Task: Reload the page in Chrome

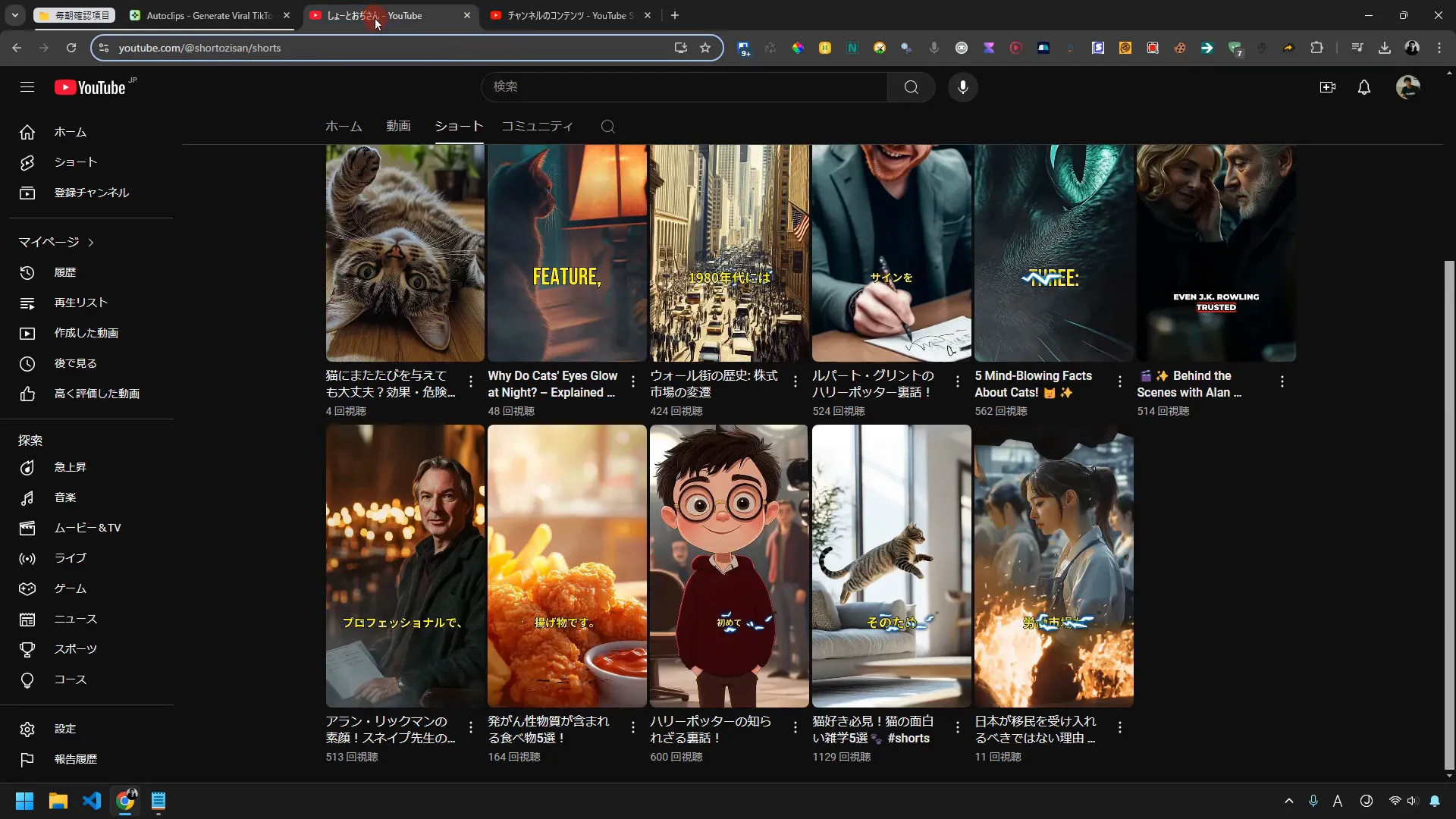Action: click(71, 48)
